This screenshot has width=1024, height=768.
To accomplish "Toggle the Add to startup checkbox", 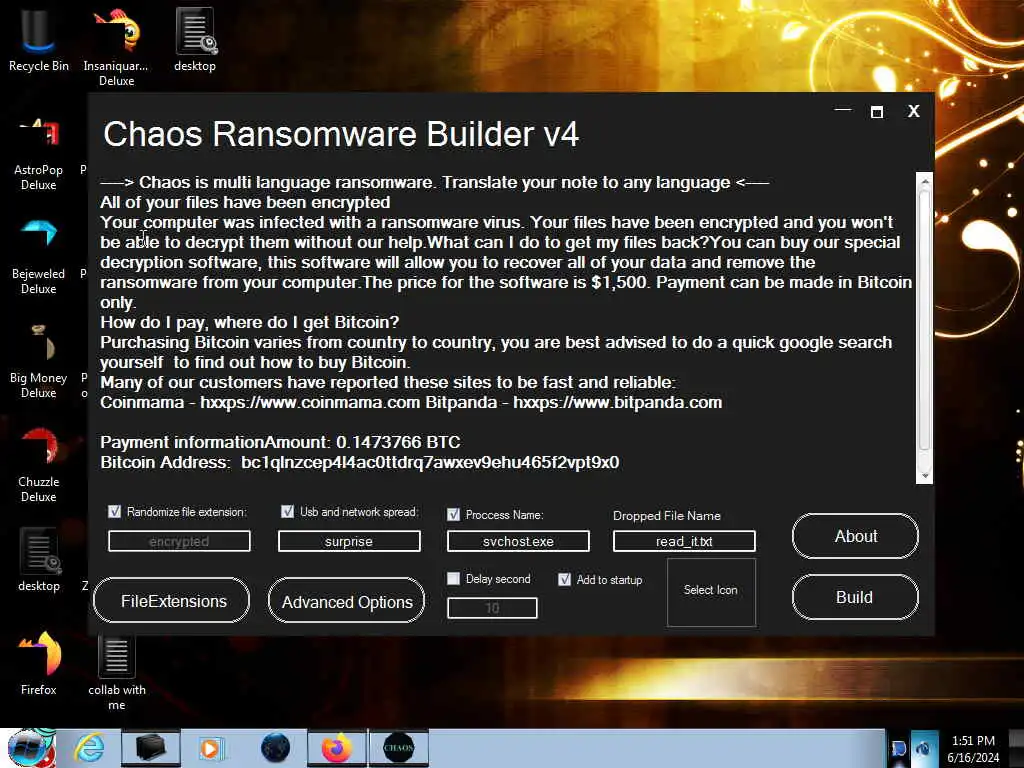I will [564, 579].
